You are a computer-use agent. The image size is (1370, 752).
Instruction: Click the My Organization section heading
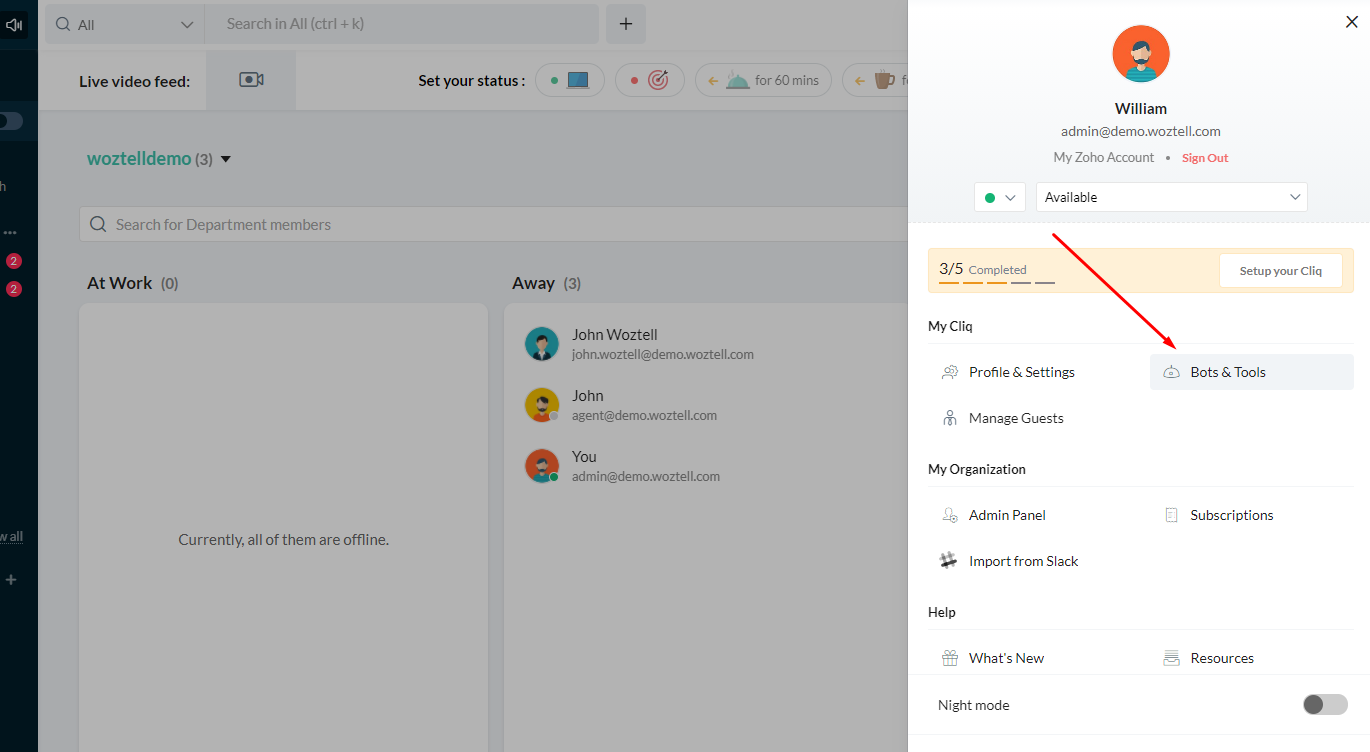tap(977, 469)
